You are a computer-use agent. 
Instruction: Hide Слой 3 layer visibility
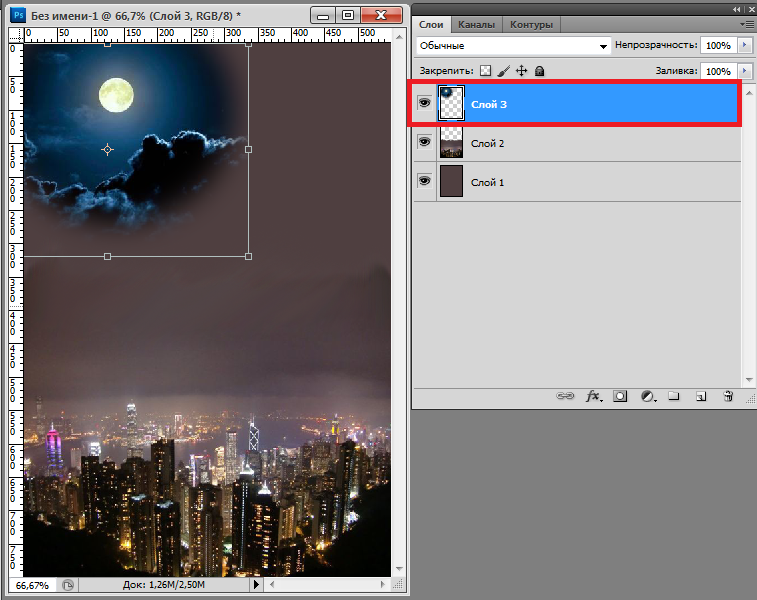424,103
